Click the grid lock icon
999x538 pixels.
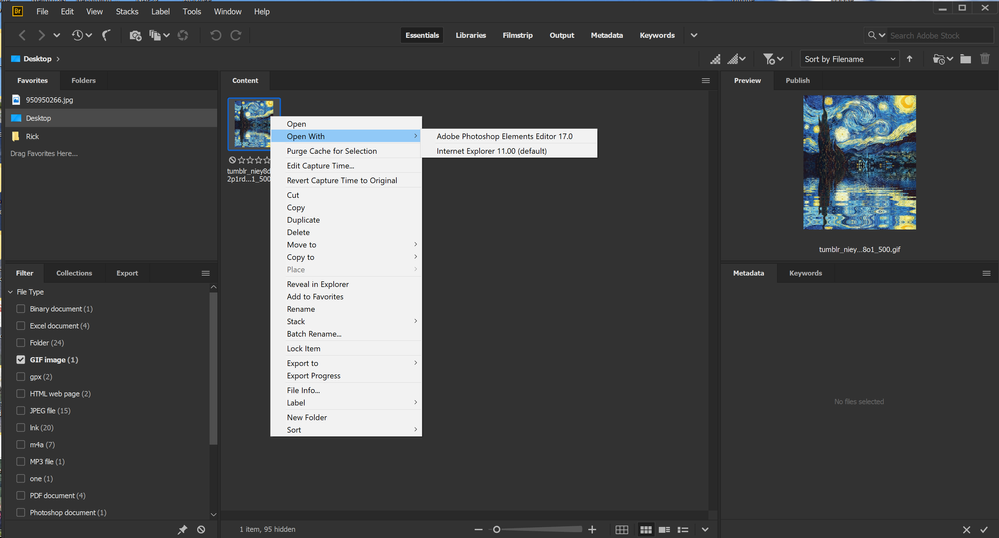coord(622,530)
